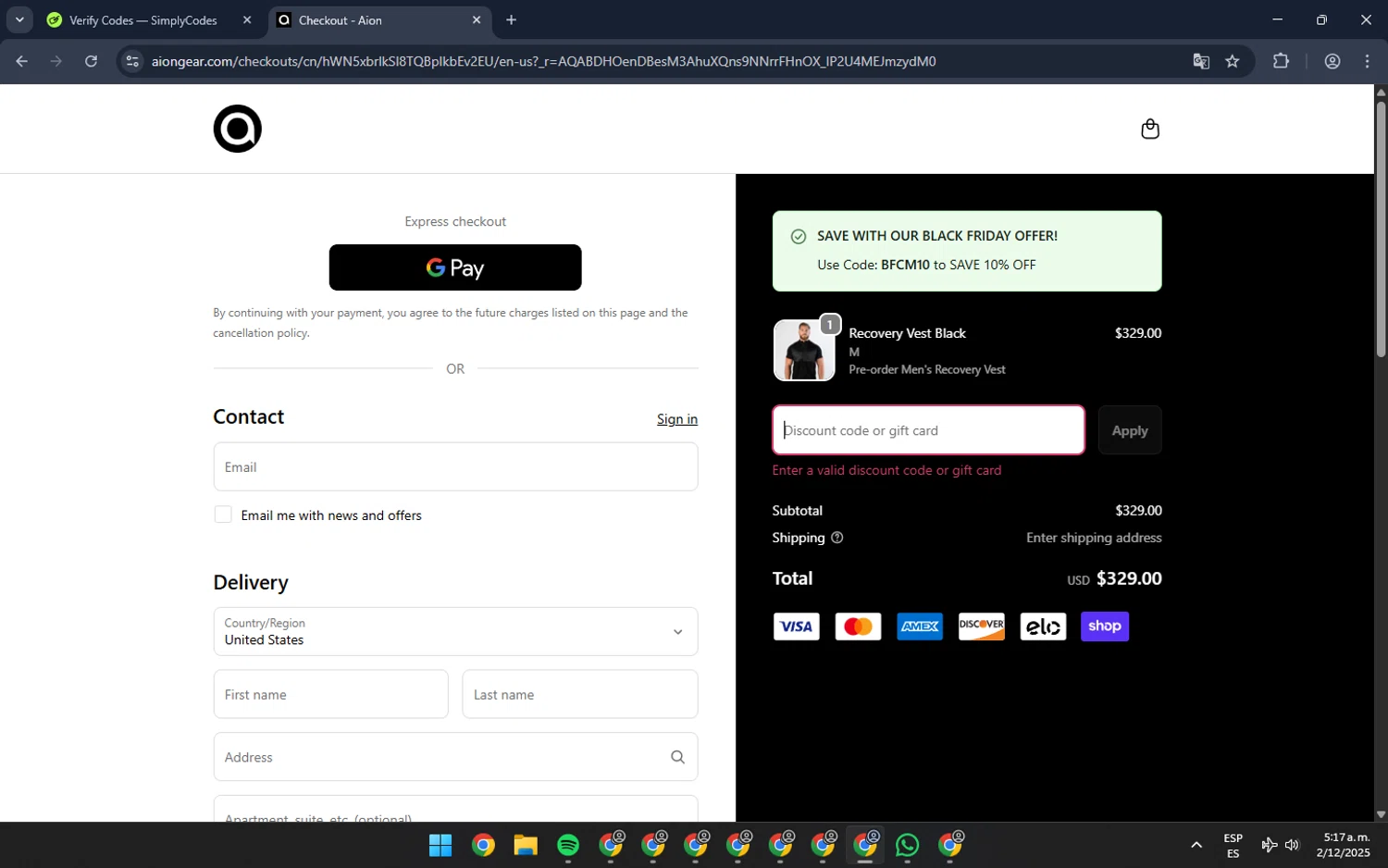Image resolution: width=1388 pixels, height=868 pixels.
Task: Bookmark this page with the star icon
Action: click(1233, 61)
